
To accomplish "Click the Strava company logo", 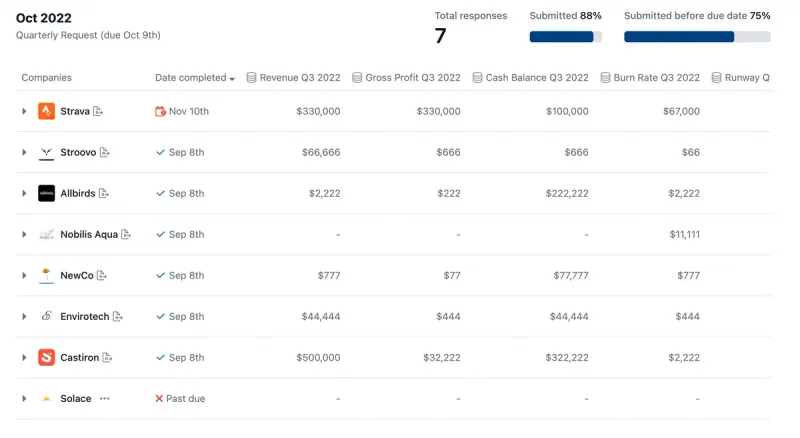I will point(46,111).
